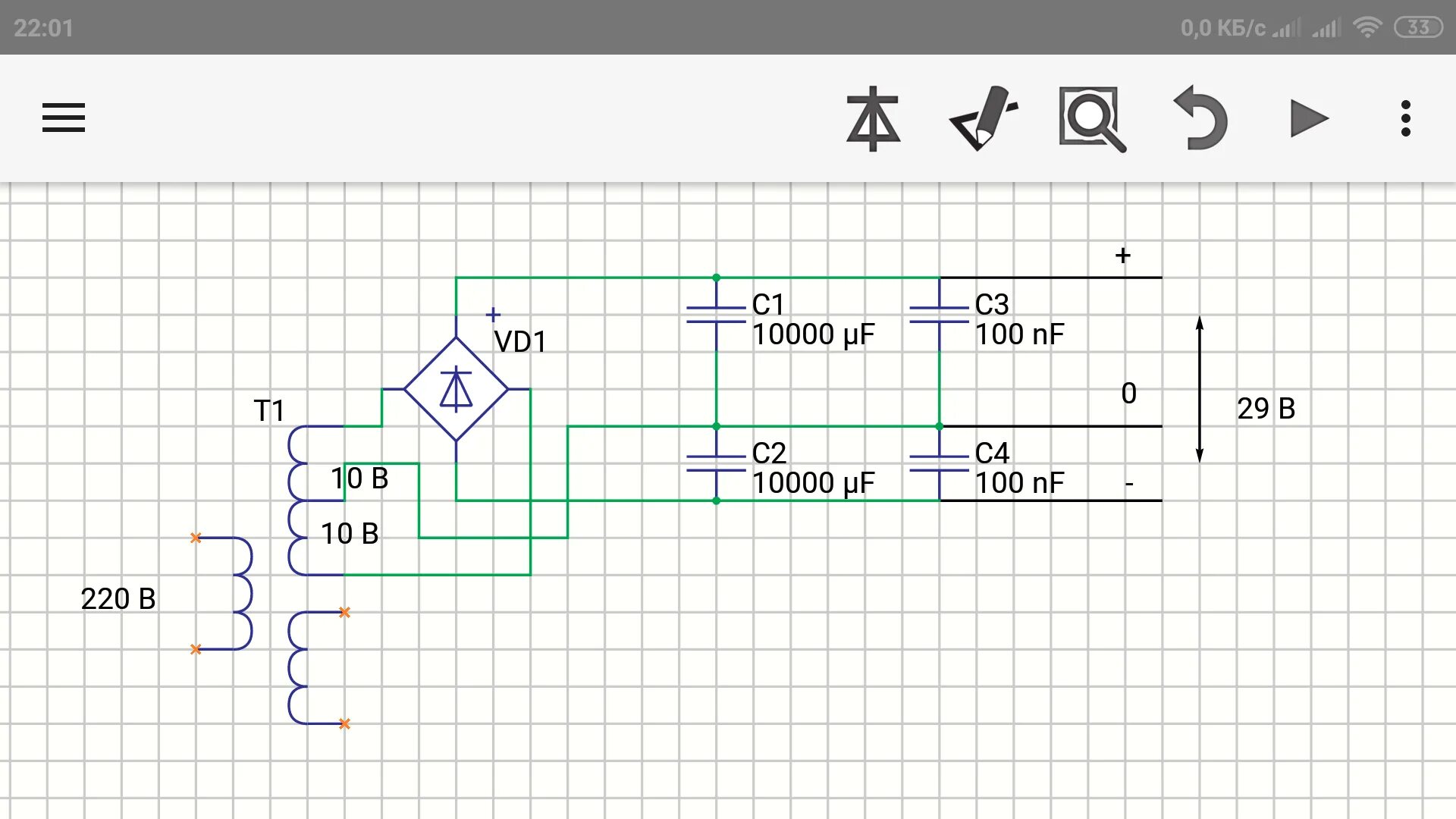The width and height of the screenshot is (1456, 819).
Task: Open the three-dot overflow menu
Action: coord(1405,119)
